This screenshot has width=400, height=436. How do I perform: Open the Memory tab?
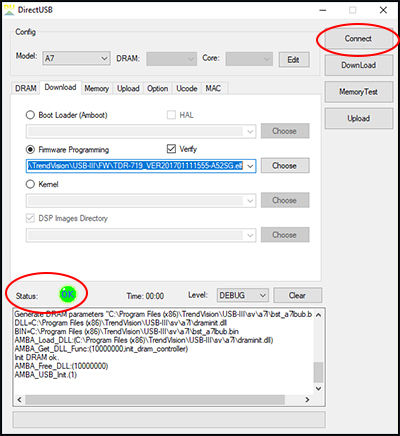pyautogui.click(x=97, y=88)
